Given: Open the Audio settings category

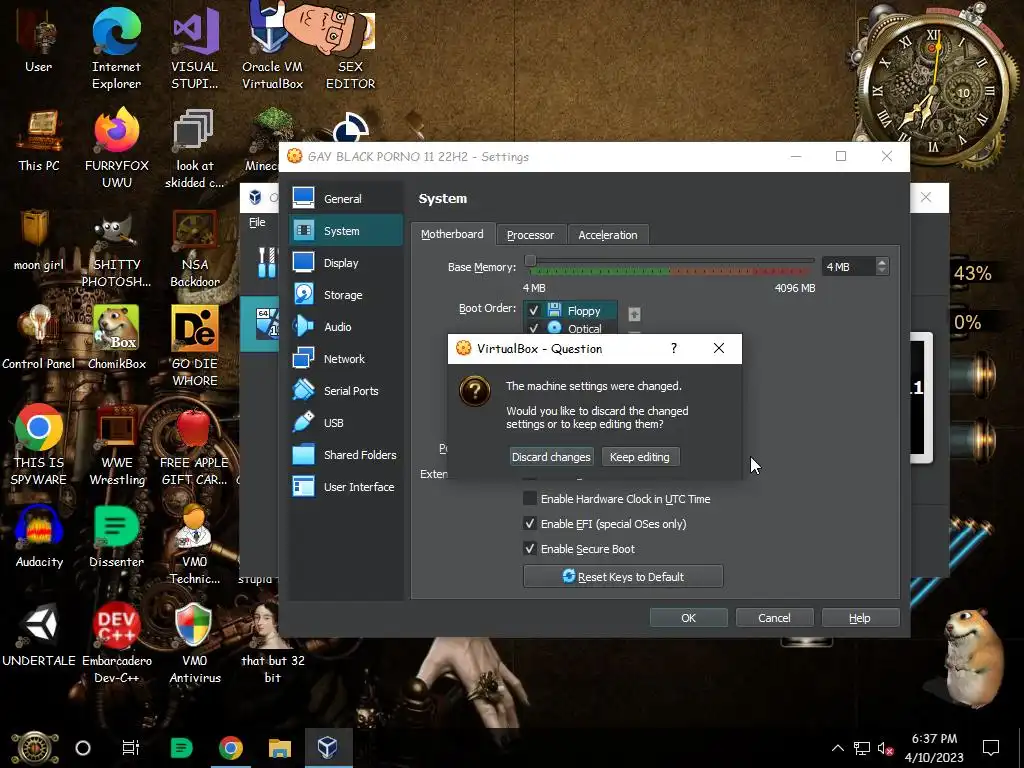Looking at the screenshot, I should [x=346, y=327].
